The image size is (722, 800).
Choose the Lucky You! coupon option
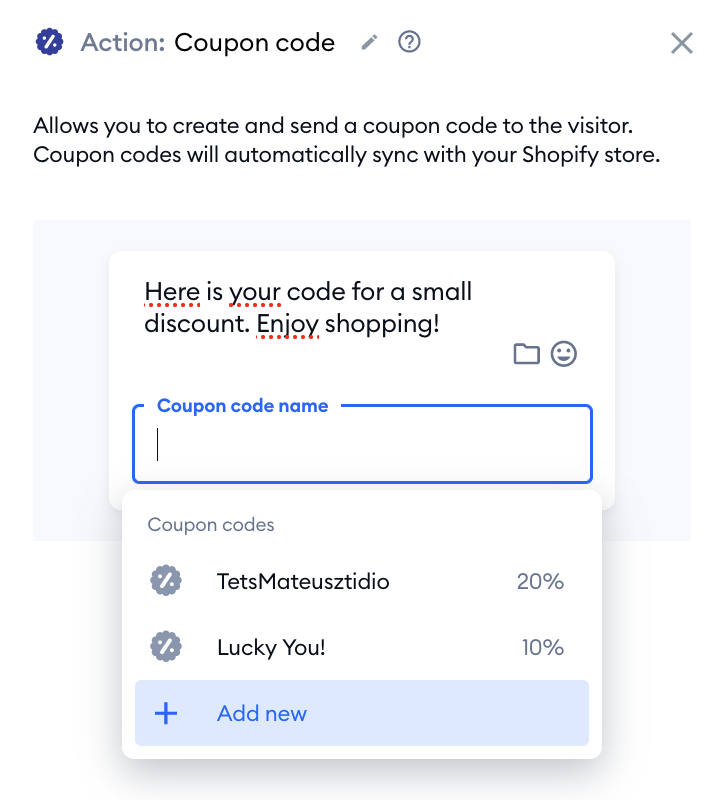pyautogui.click(x=362, y=647)
